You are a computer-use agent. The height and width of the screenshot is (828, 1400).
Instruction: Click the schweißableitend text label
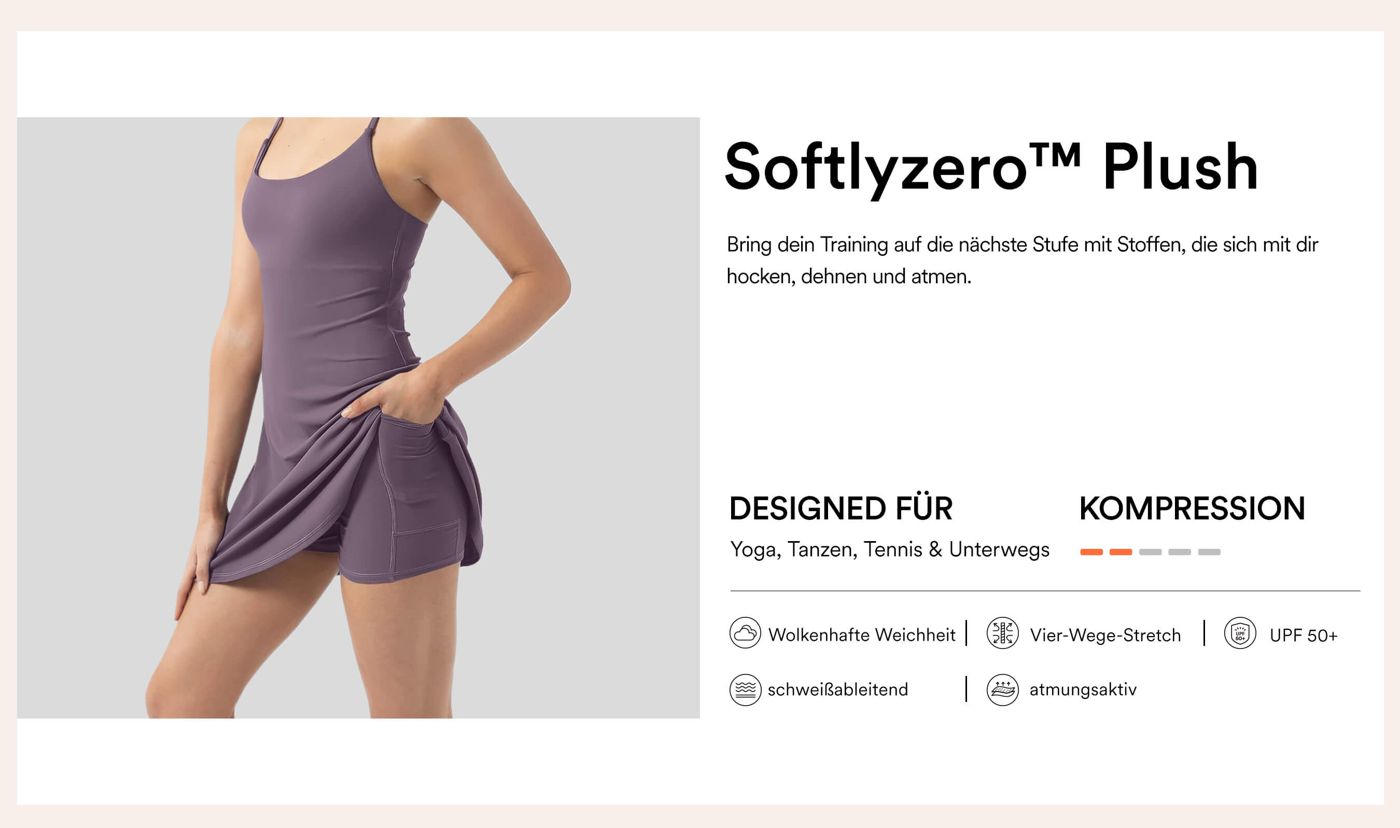[x=838, y=689]
